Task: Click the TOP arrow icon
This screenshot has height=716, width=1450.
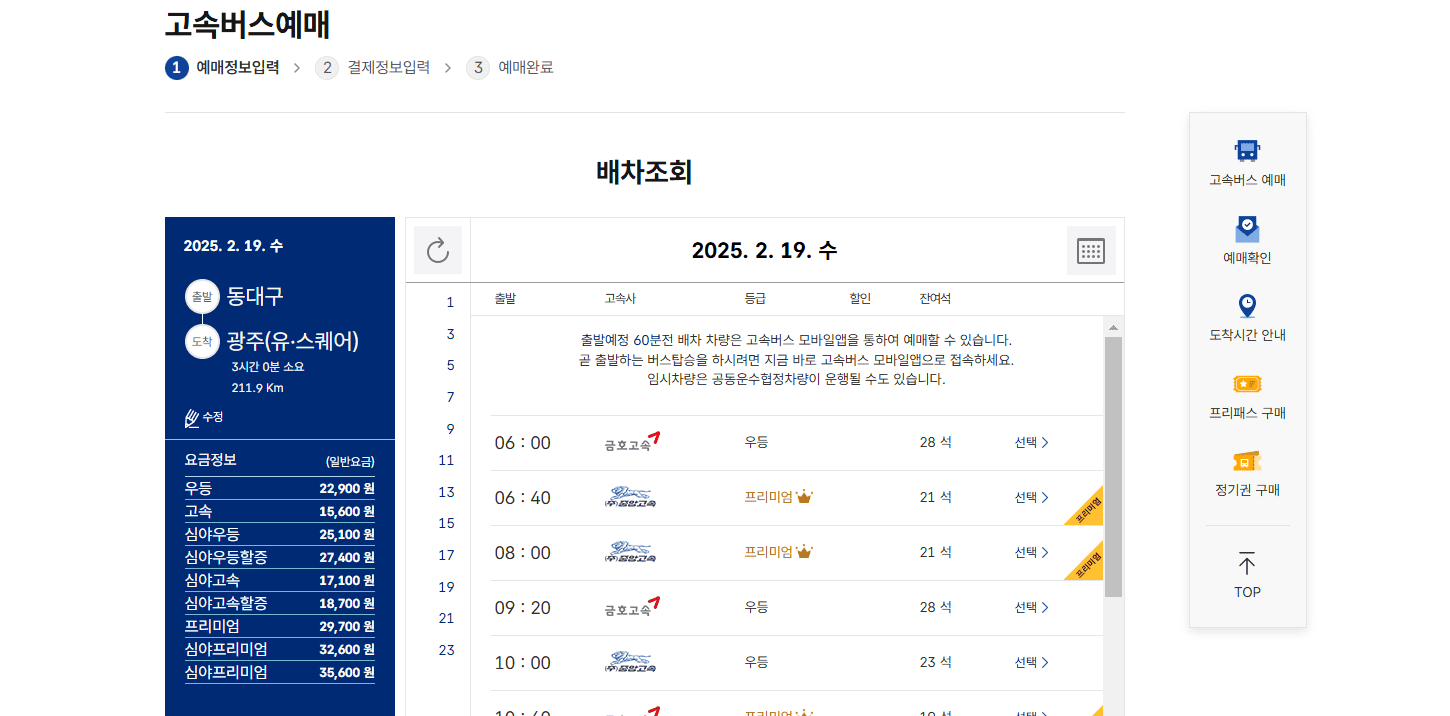Action: click(x=1247, y=563)
